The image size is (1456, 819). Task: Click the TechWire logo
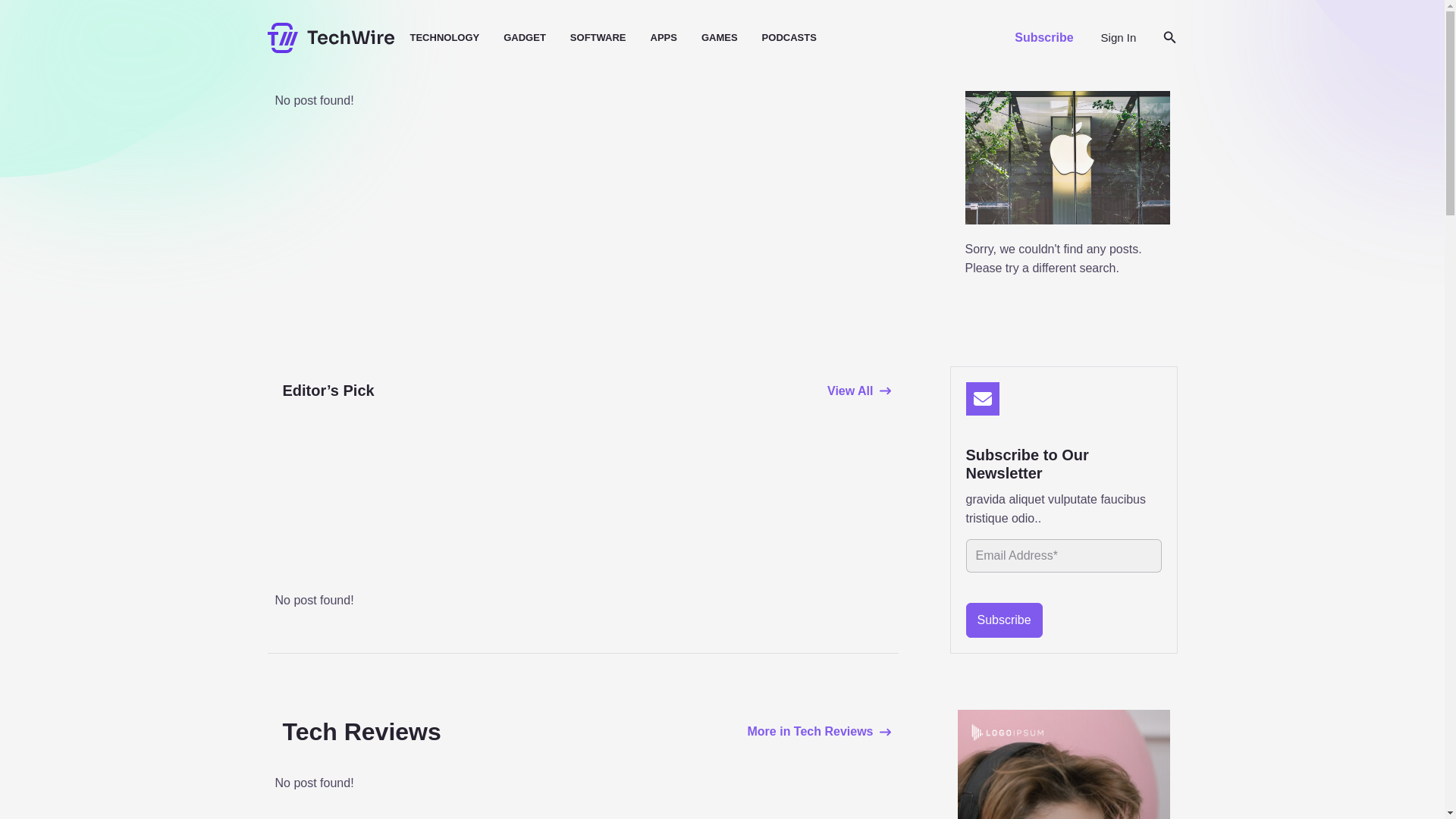pyautogui.click(x=331, y=38)
